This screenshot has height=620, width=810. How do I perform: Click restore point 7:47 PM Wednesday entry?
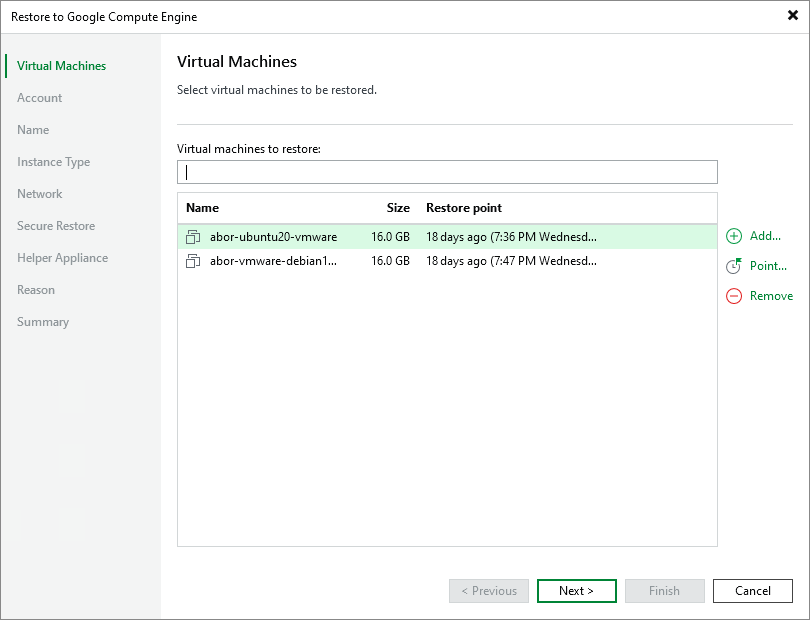(511, 261)
